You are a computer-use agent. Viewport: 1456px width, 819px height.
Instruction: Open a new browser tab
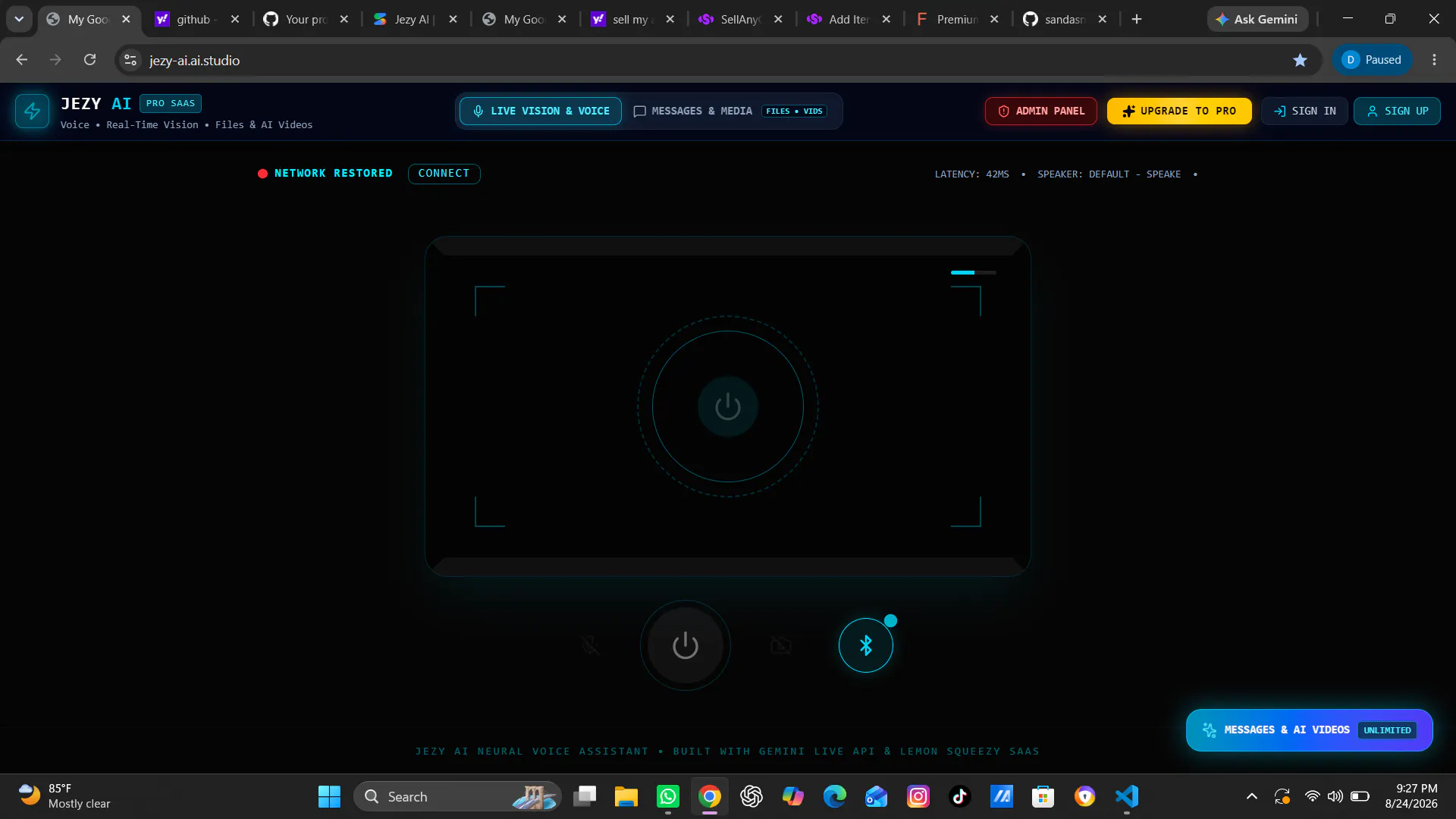coord(1136,19)
